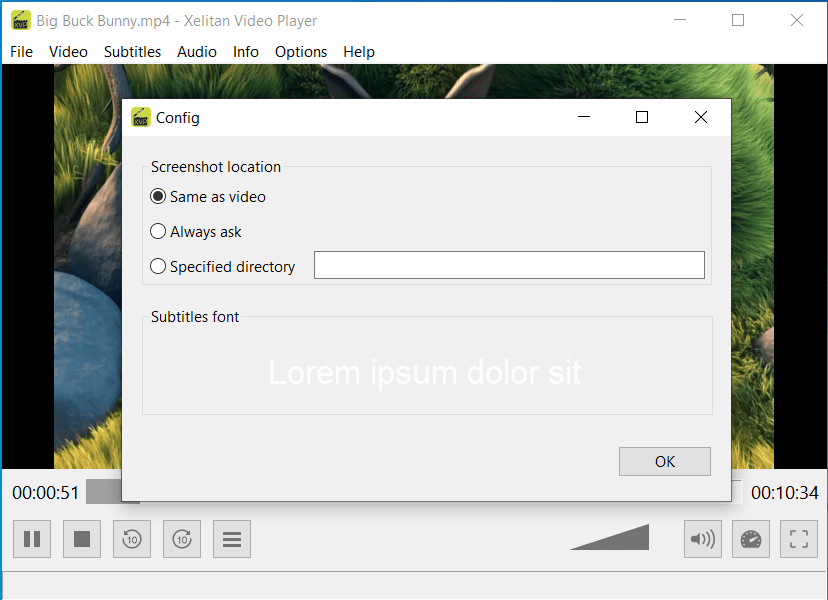Click the Xelitan Video Player title icon
This screenshot has width=828, height=600.
click(21, 21)
